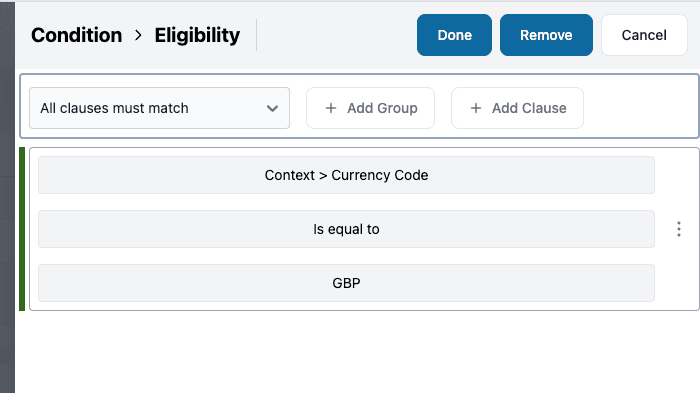The width and height of the screenshot is (700, 393).
Task: Click the Remove button
Action: (546, 35)
